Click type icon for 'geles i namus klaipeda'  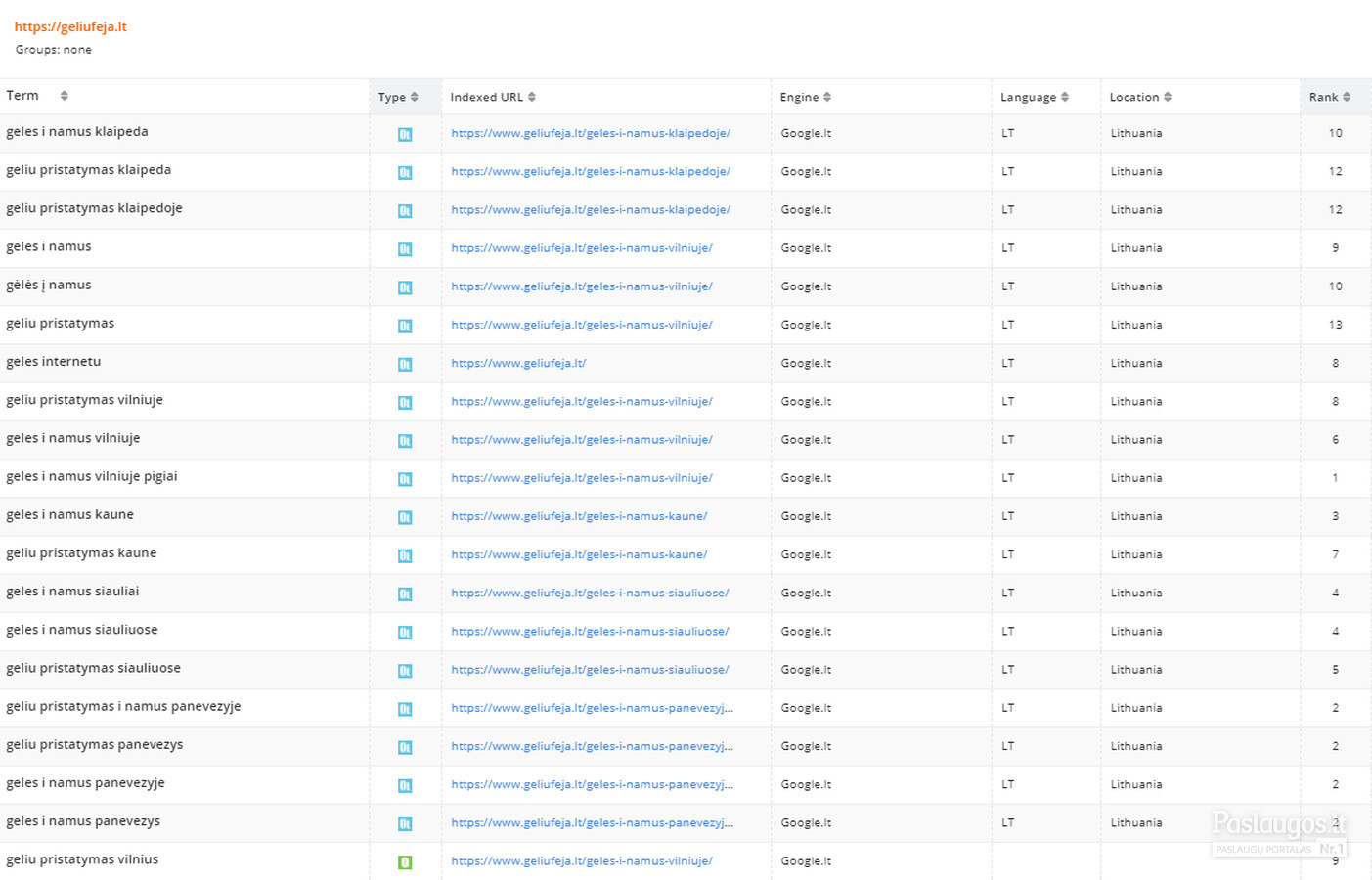405,134
